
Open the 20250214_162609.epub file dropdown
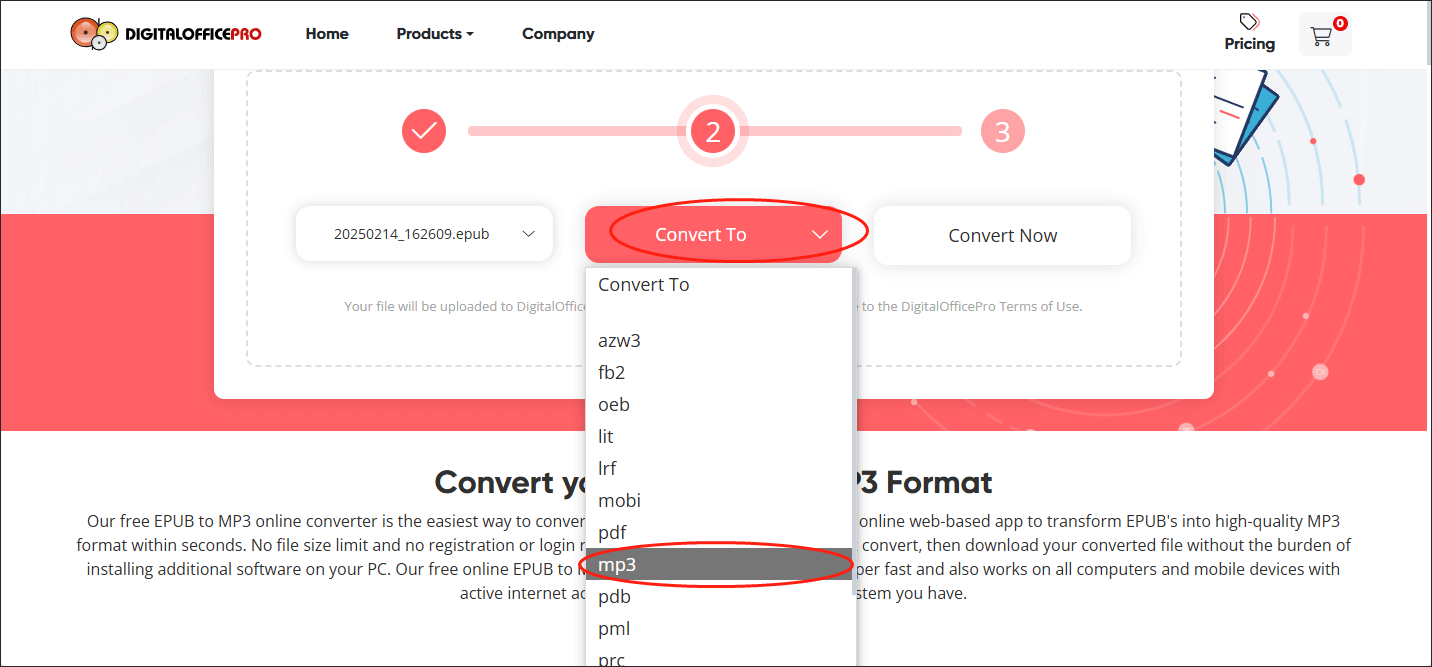tap(424, 234)
